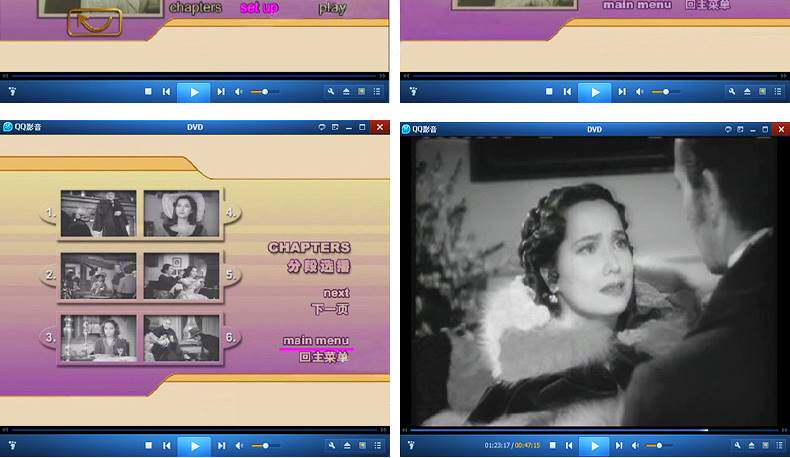Open playlist icon in top-right player window
The height and width of the screenshot is (458, 790).
coord(778,92)
